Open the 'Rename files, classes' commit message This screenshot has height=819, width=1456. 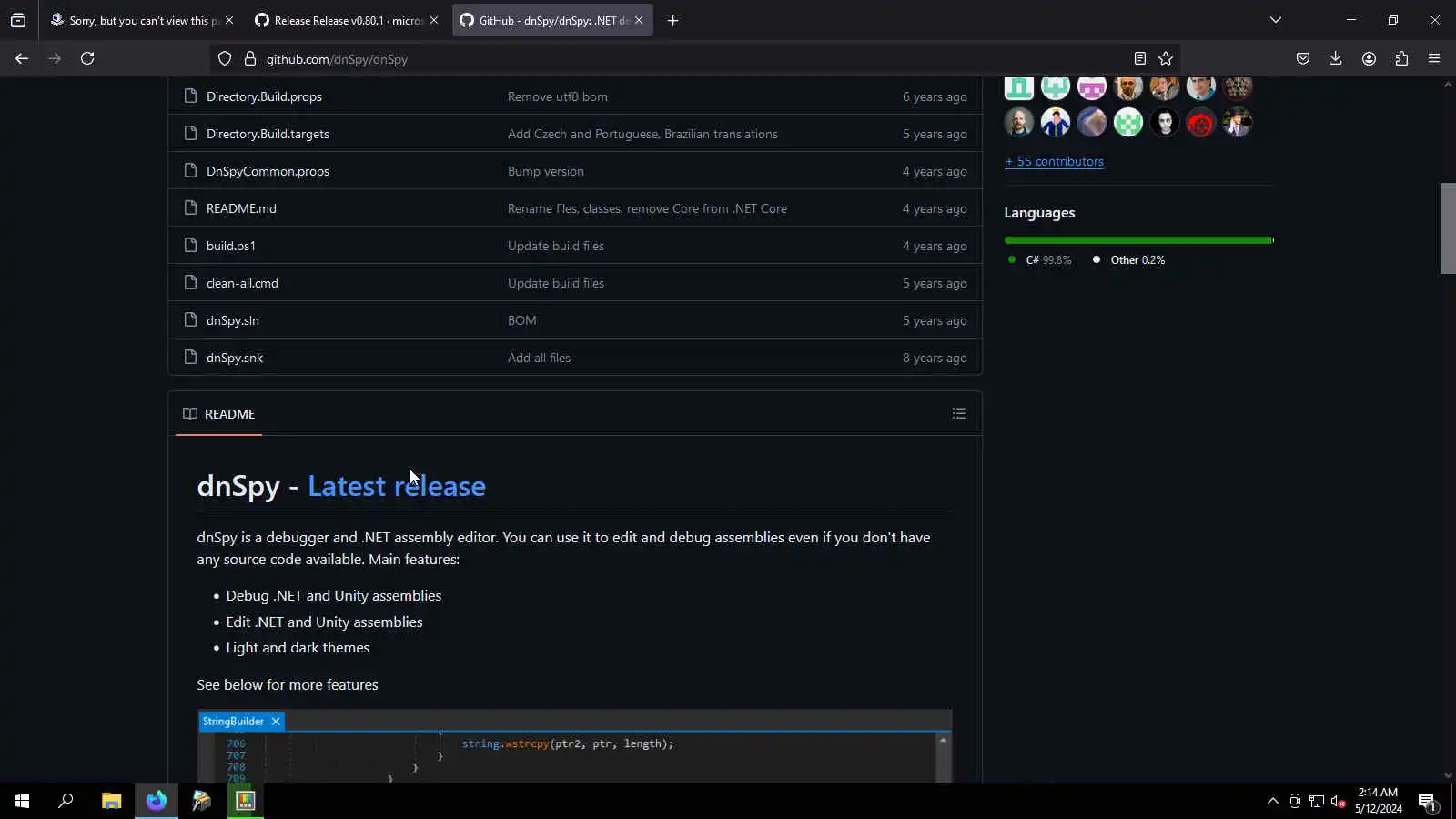[x=647, y=208]
